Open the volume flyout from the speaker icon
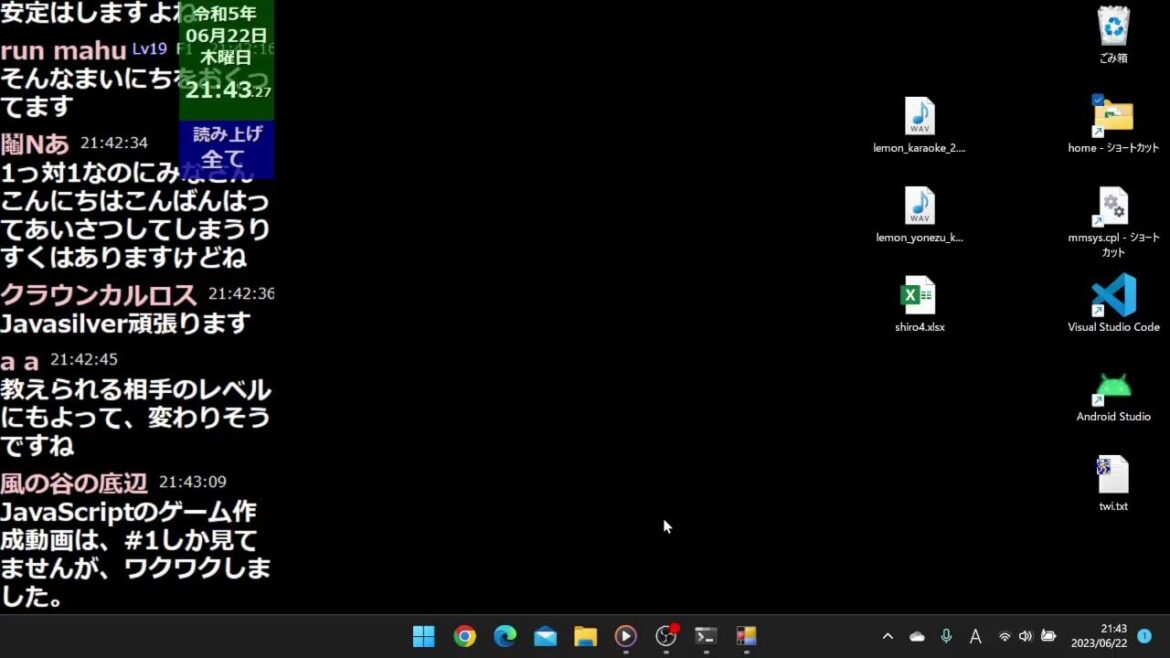The image size is (1170, 658). [1025, 637]
